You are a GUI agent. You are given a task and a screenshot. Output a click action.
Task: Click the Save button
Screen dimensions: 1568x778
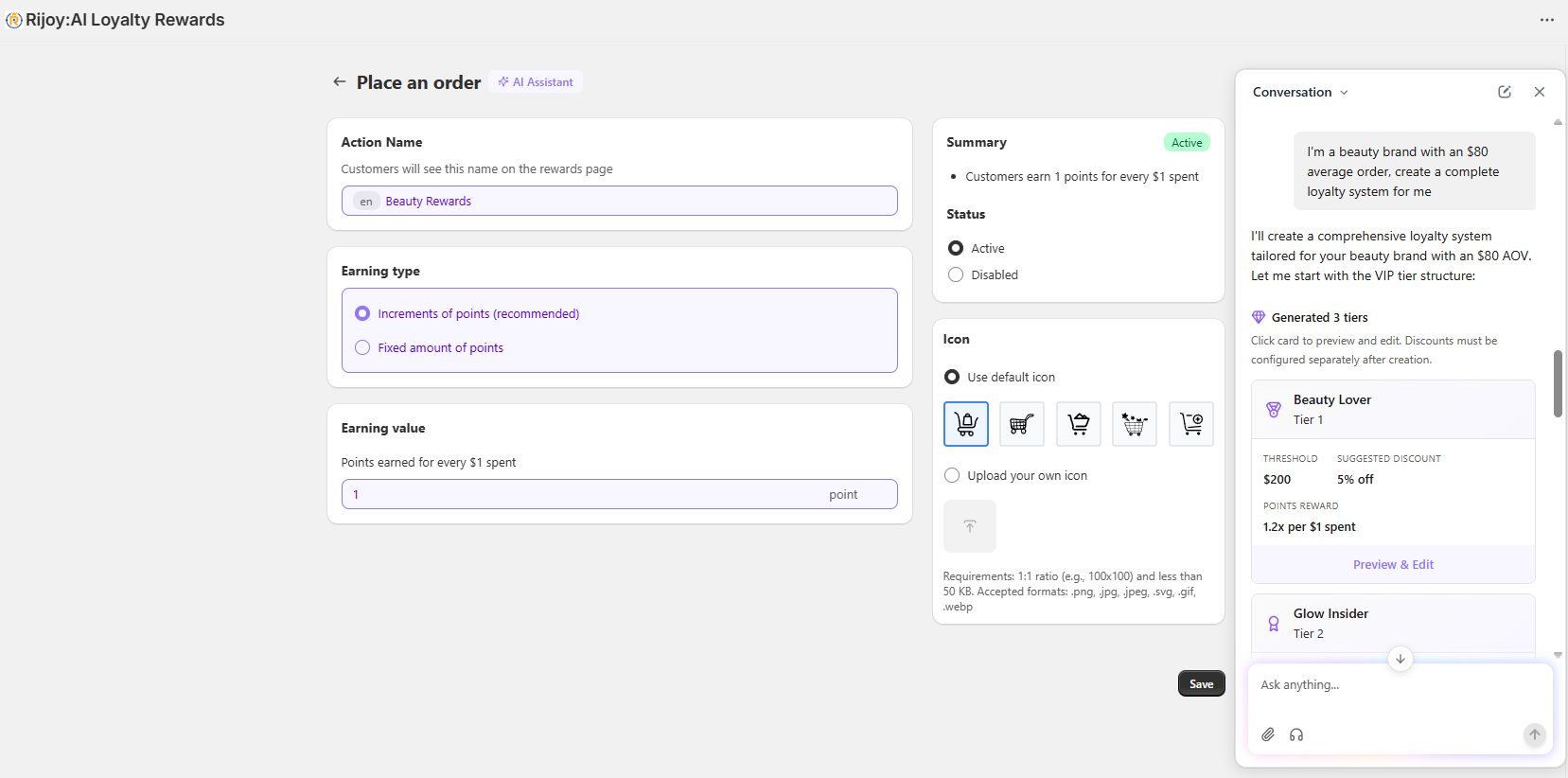tap(1202, 683)
